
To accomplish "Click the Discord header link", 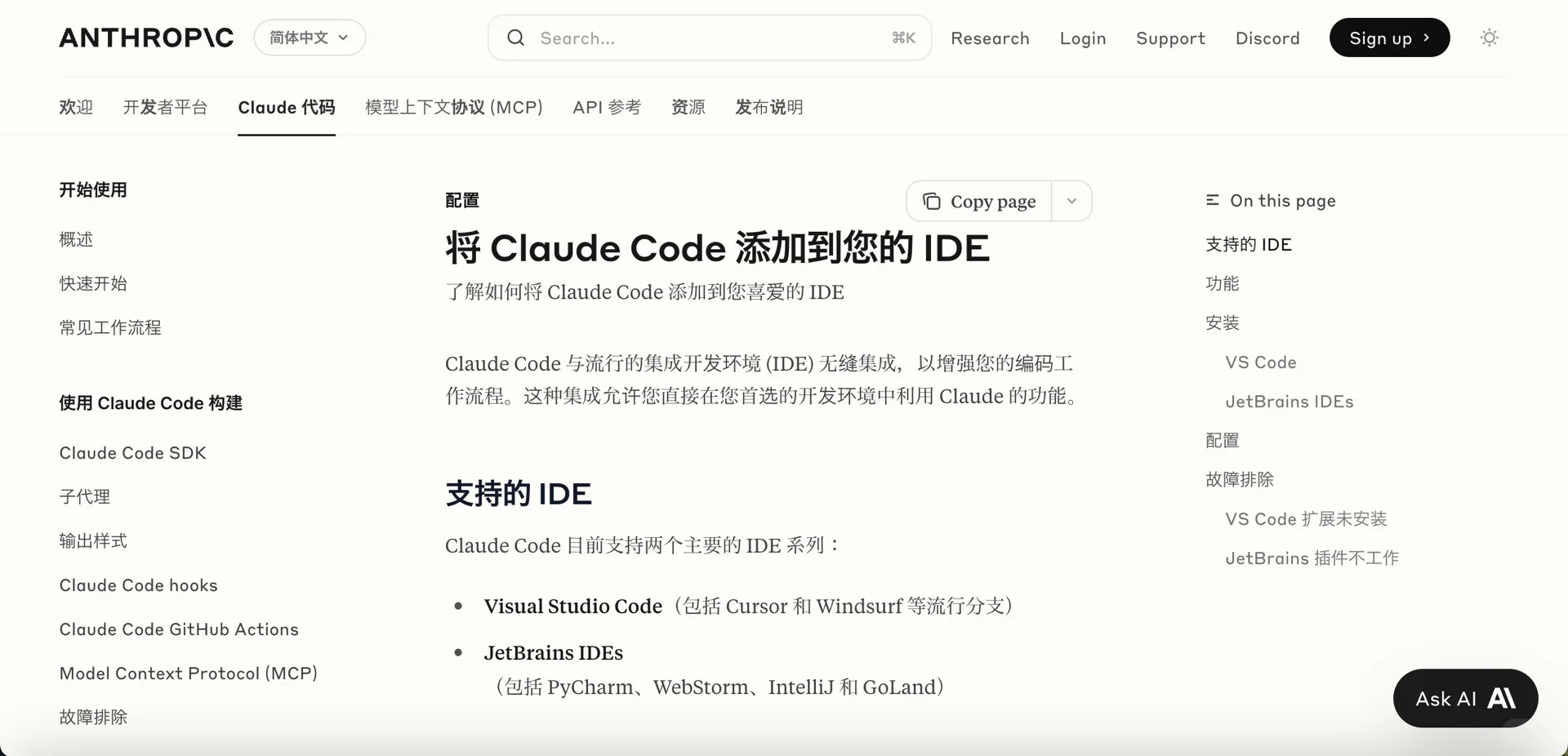I will (1267, 38).
